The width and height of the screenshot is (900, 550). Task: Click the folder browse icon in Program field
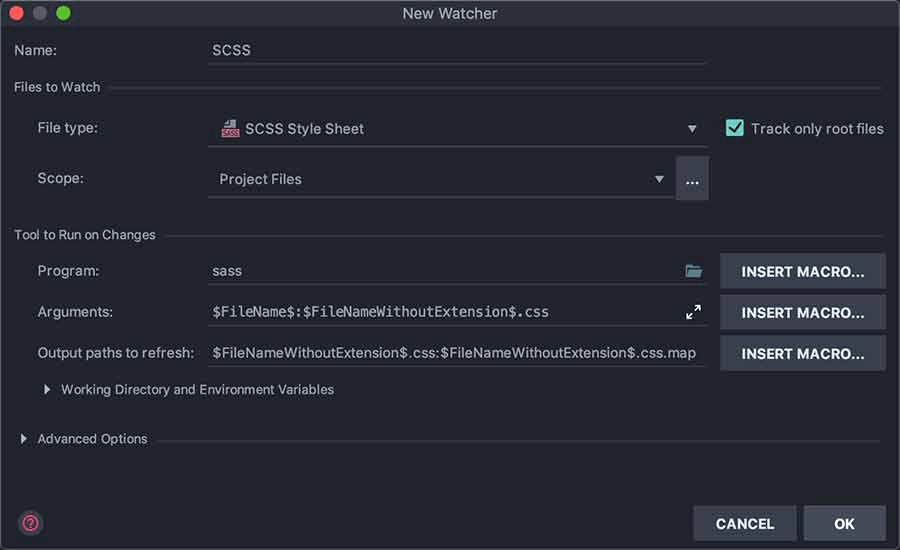point(693,271)
